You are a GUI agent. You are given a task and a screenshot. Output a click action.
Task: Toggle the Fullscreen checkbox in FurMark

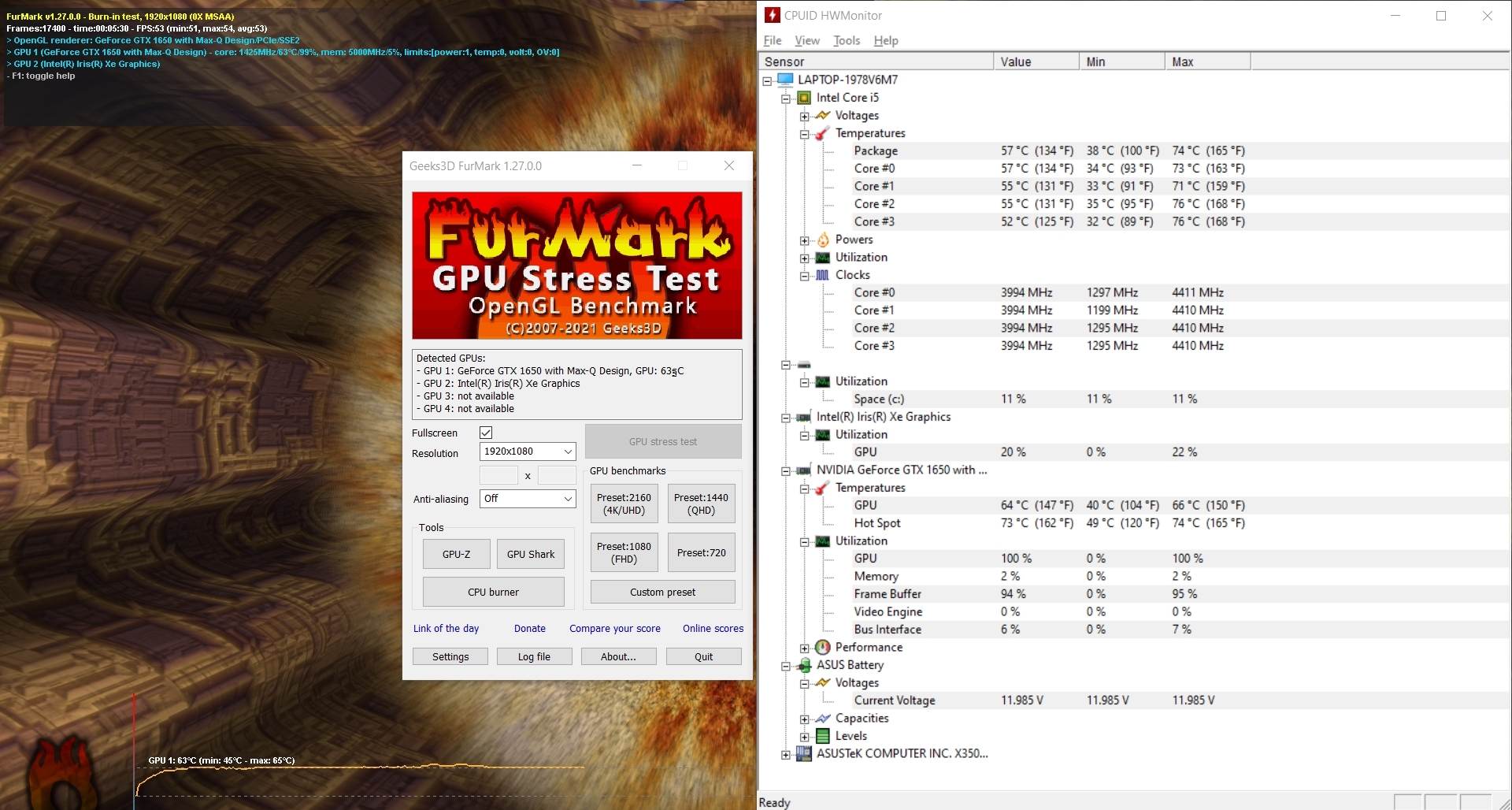tap(486, 433)
